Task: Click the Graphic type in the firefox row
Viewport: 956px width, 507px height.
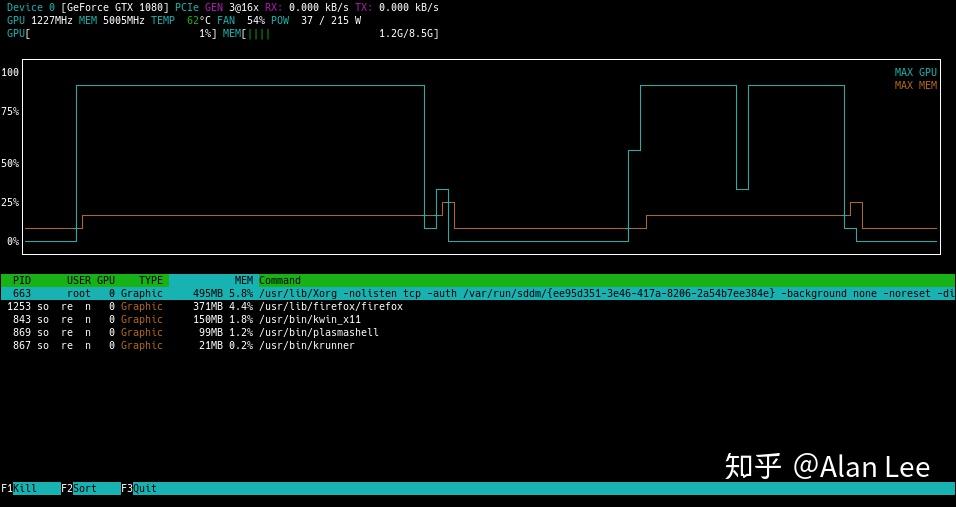Action: coord(141,307)
